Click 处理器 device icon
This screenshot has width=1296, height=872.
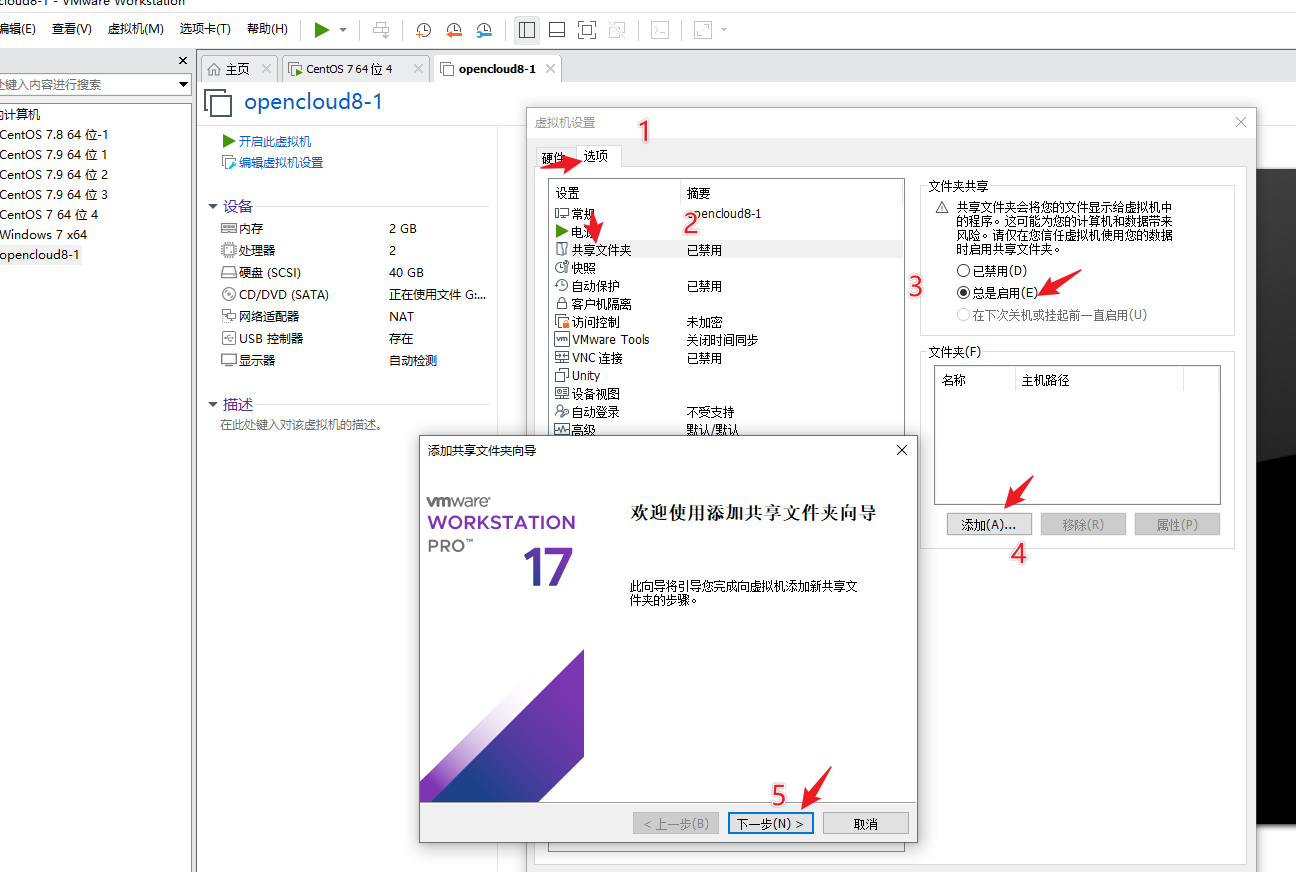[228, 251]
